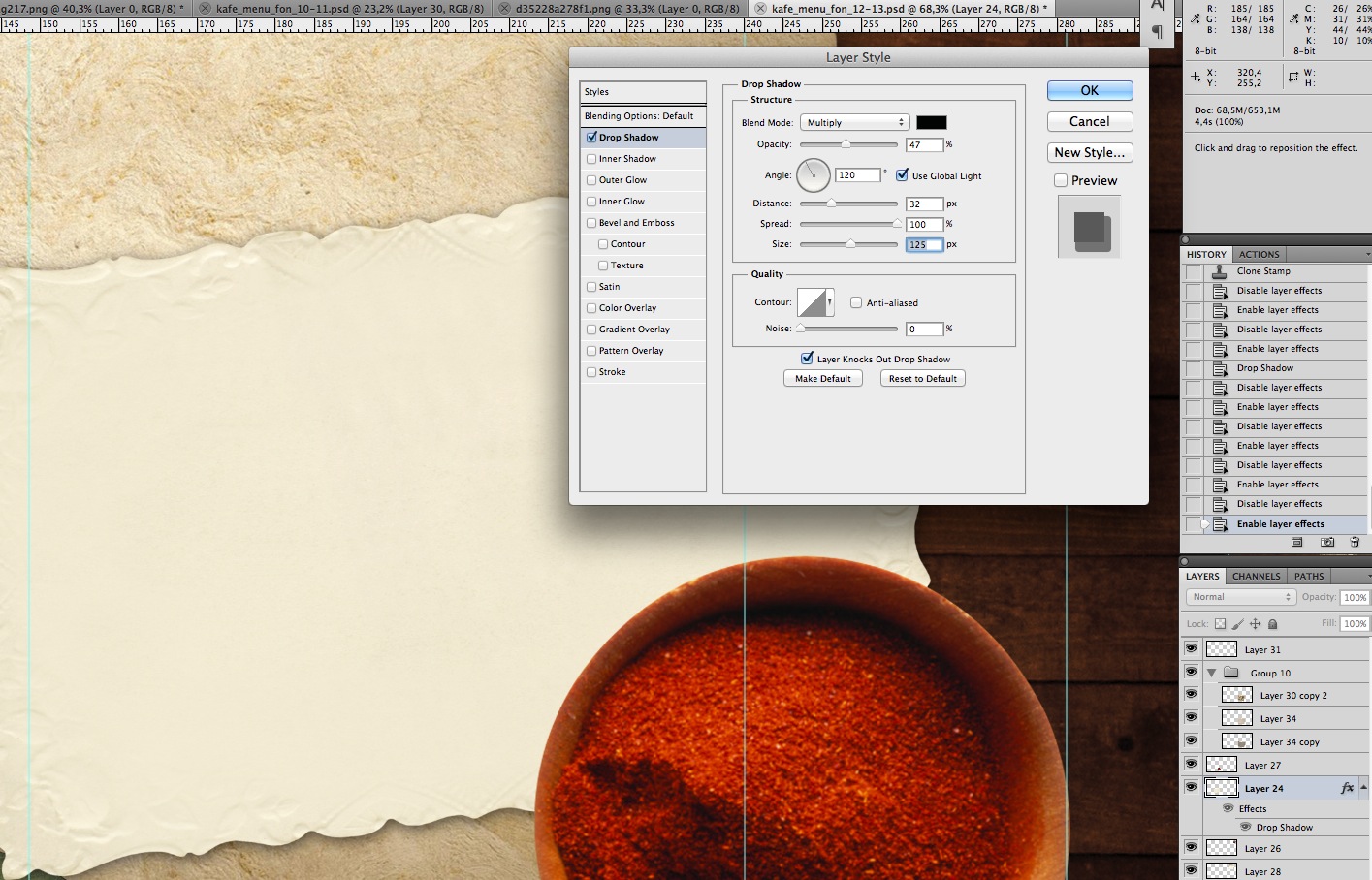
Task: Click the Opacity slider in Drop Shadow
Action: (848, 144)
